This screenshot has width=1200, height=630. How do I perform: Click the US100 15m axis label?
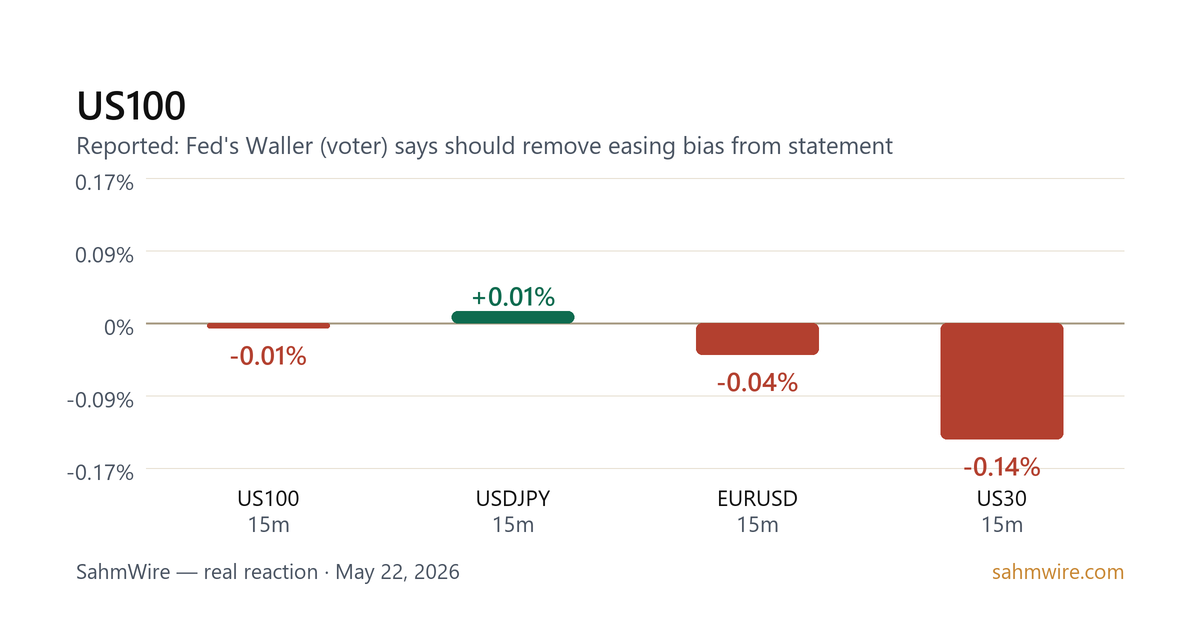point(268,511)
